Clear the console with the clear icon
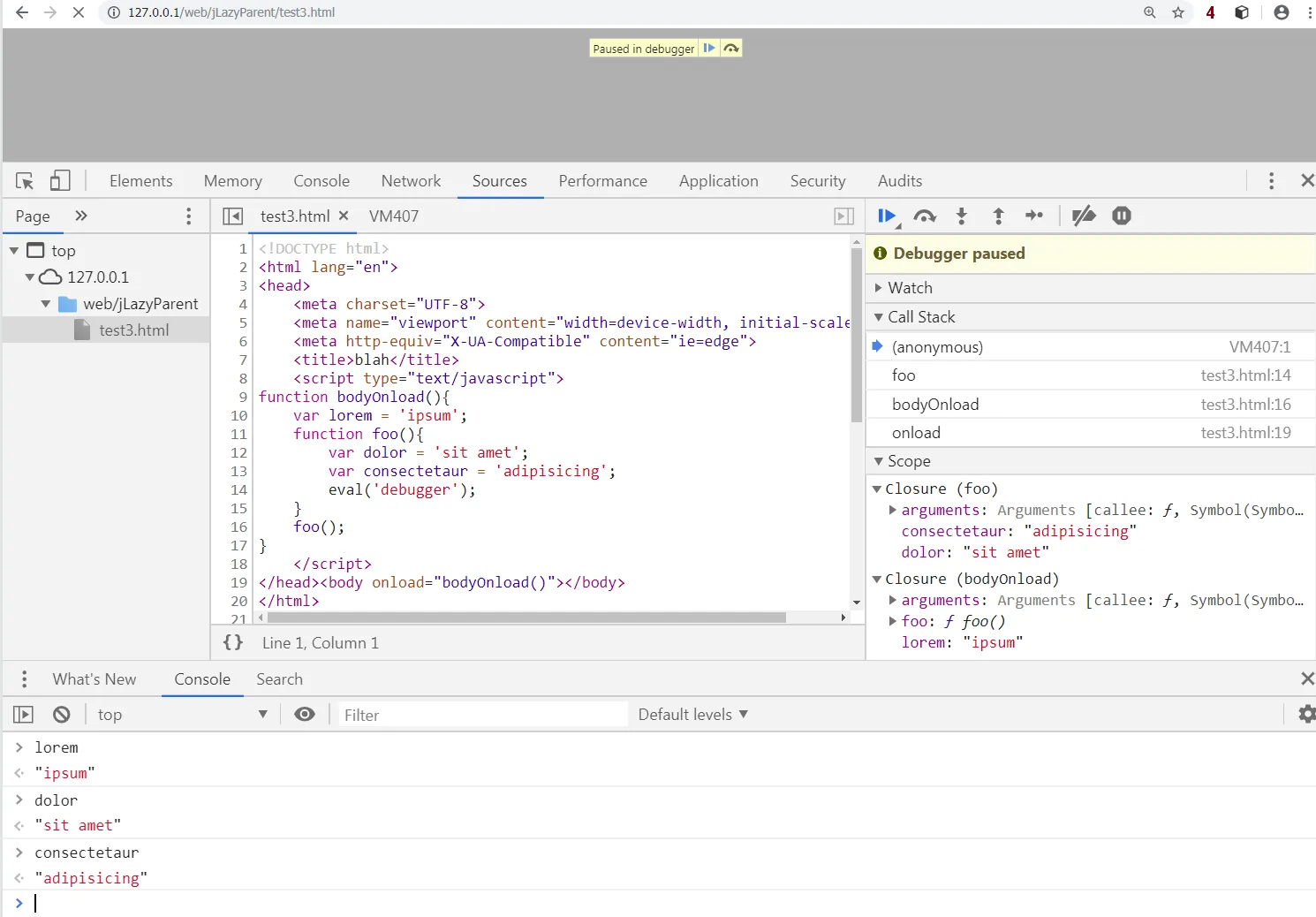 (62, 715)
